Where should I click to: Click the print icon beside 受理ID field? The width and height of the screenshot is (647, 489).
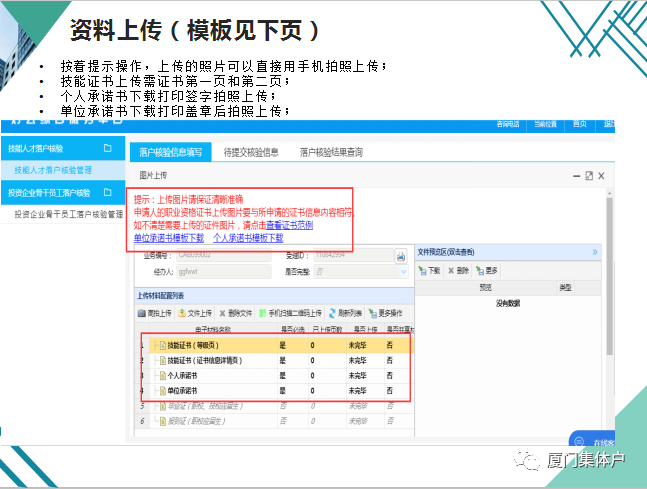400,256
